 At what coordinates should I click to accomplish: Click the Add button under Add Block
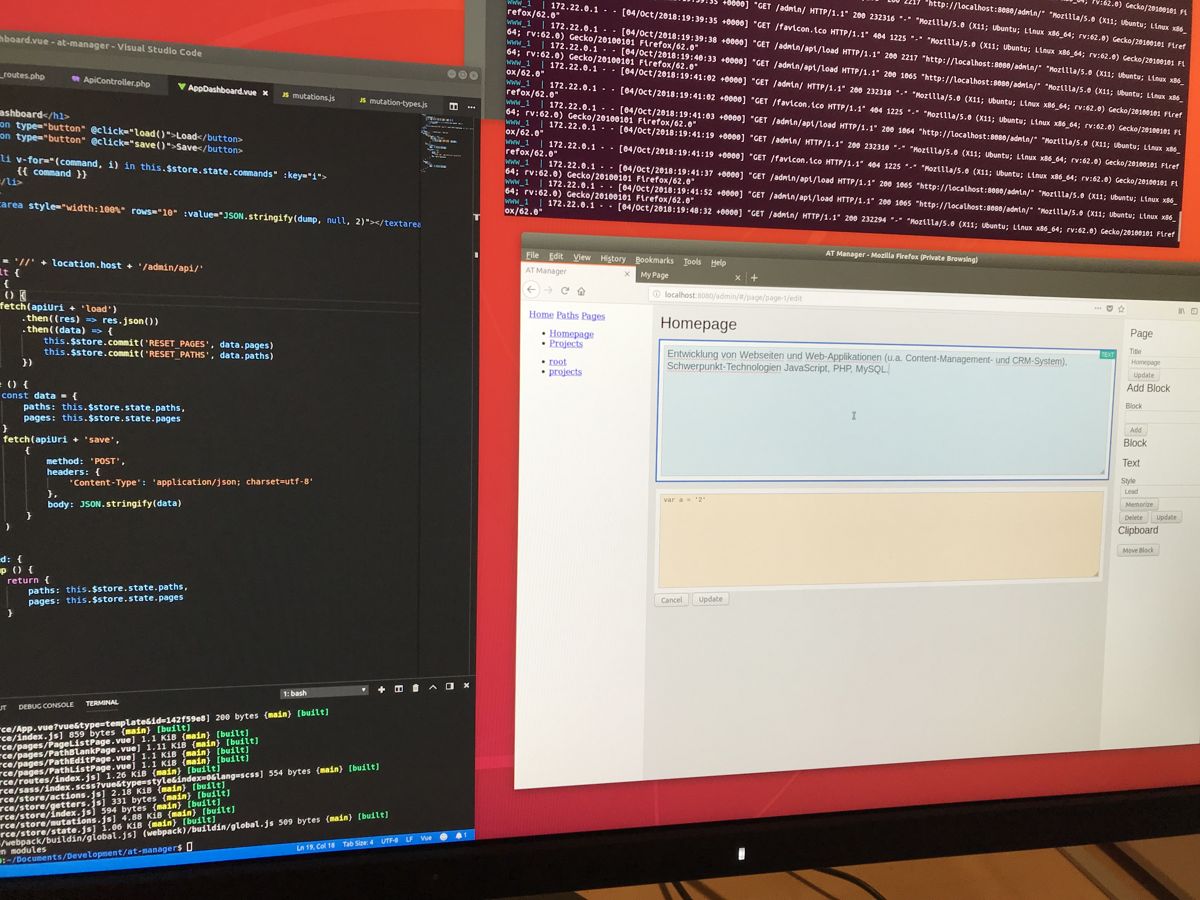[x=1136, y=430]
